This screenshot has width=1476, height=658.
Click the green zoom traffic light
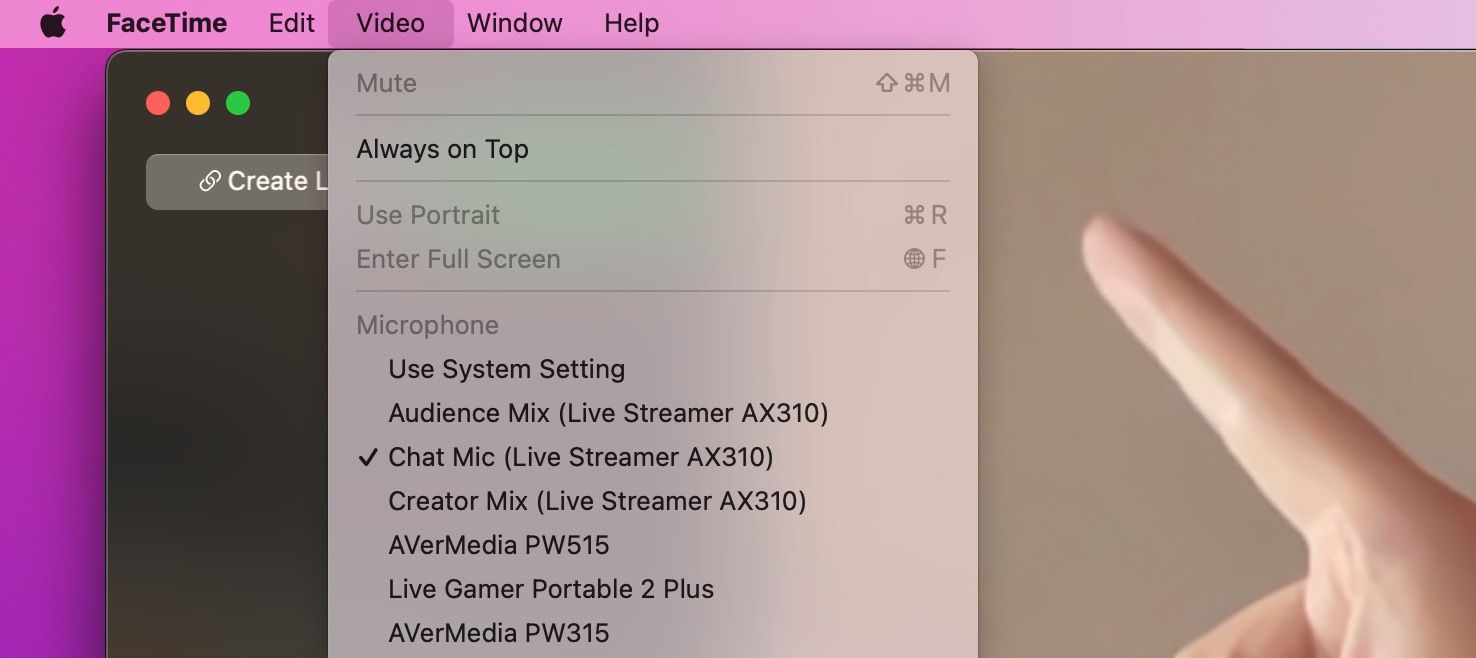coord(238,102)
